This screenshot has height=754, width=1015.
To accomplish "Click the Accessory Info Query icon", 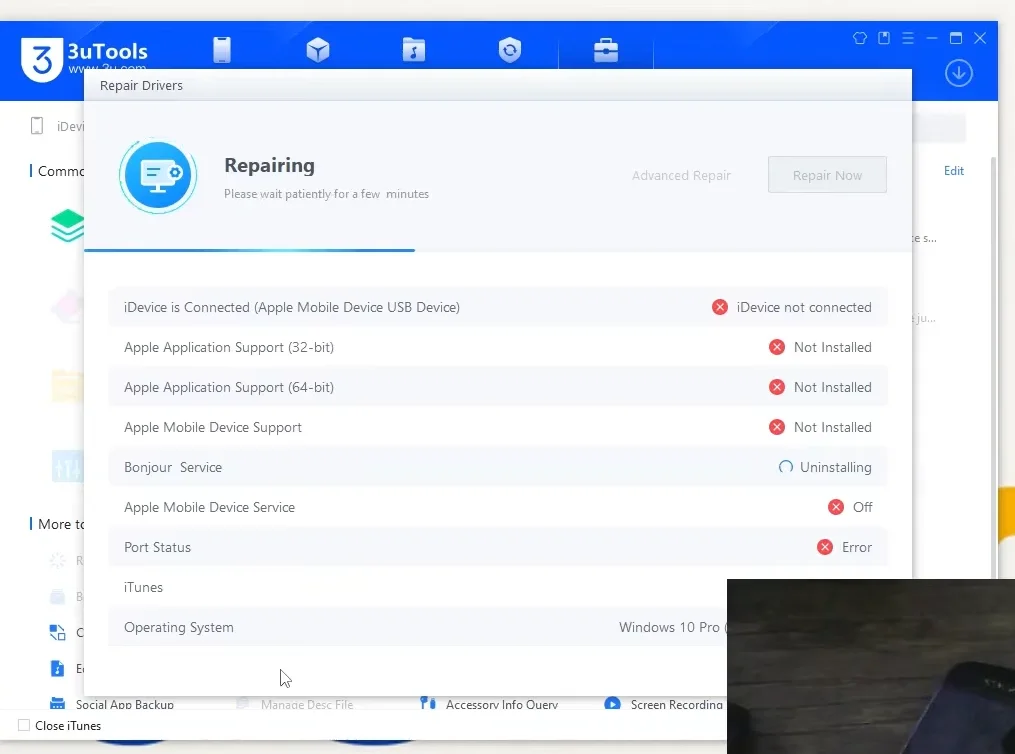I will click(x=427, y=703).
